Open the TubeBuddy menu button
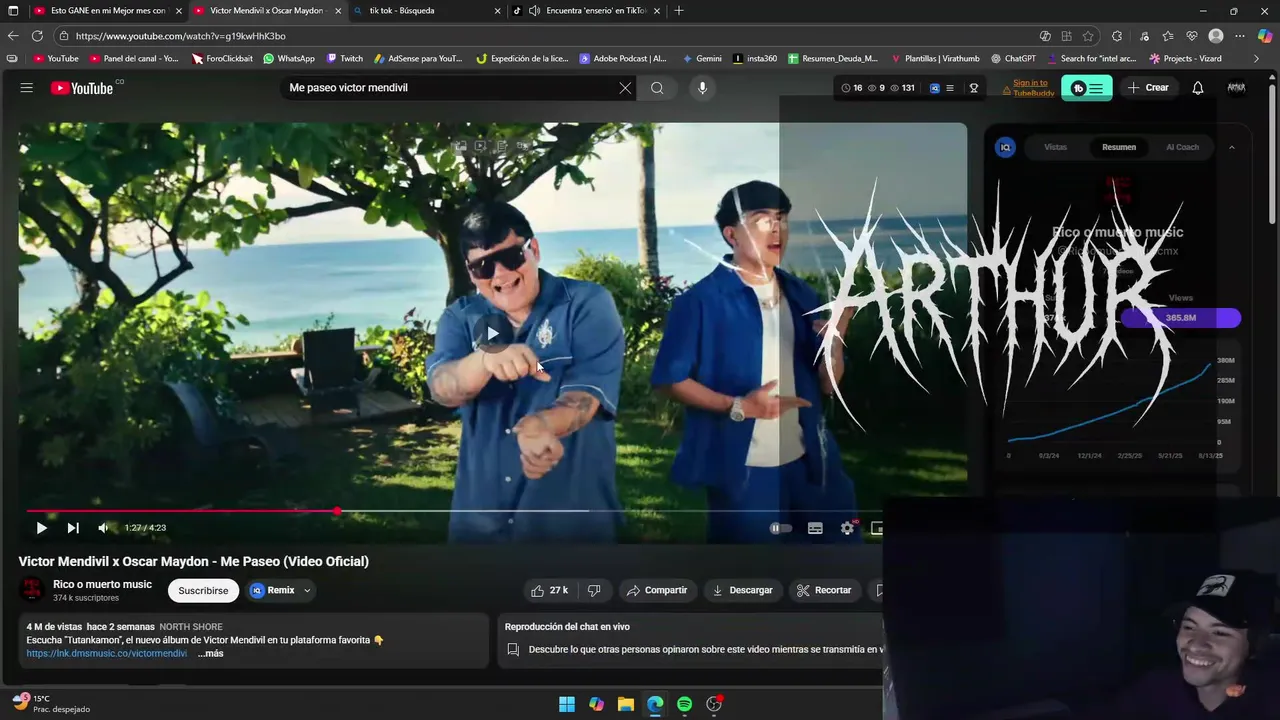Image resolution: width=1280 pixels, height=720 pixels. pos(1087,88)
